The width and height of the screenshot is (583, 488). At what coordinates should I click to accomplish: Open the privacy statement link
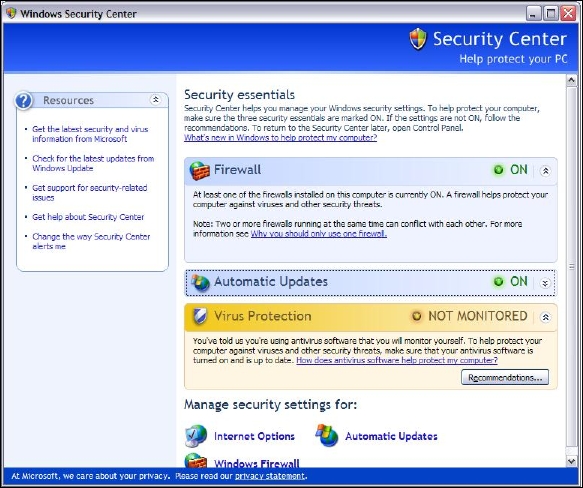tap(270, 476)
